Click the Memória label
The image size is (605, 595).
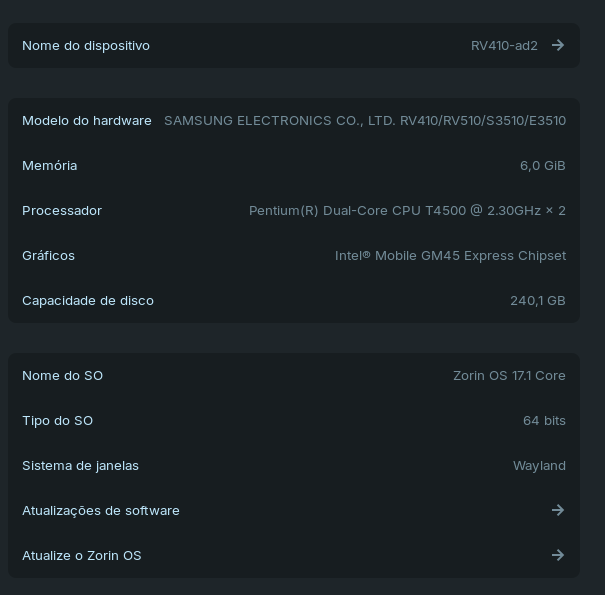(50, 165)
